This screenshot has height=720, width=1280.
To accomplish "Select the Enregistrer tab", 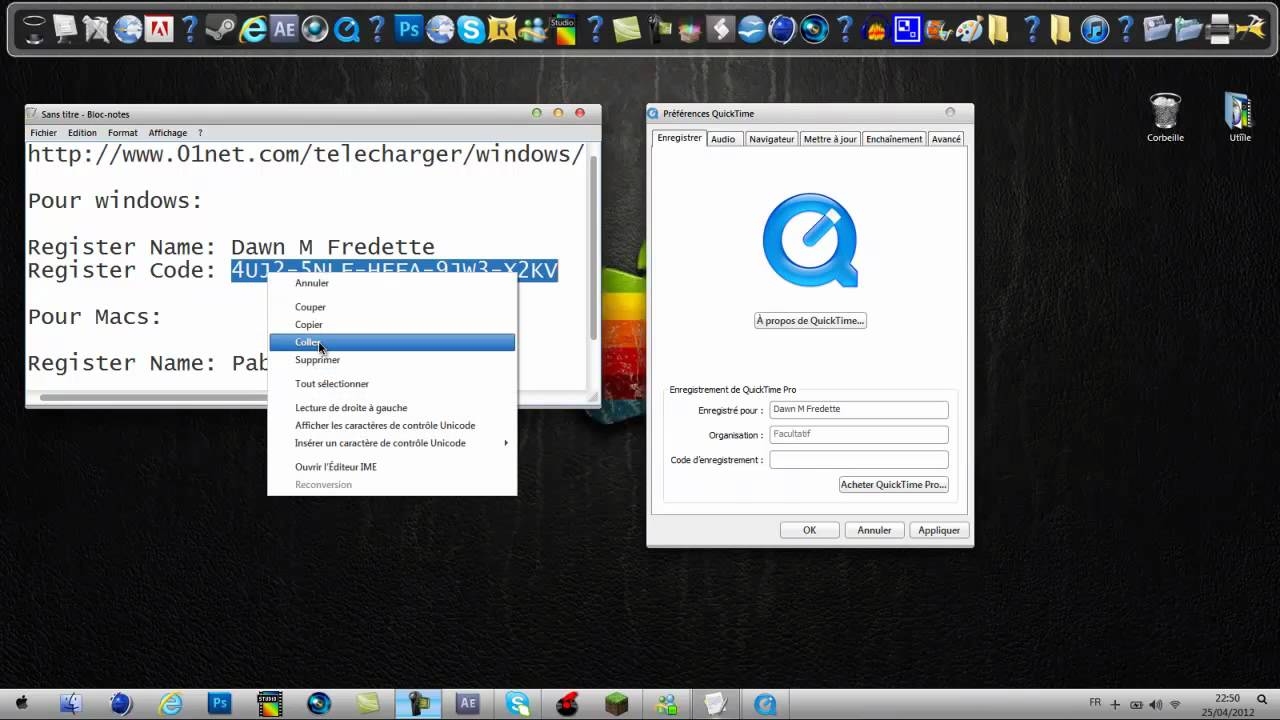I will pos(680,138).
